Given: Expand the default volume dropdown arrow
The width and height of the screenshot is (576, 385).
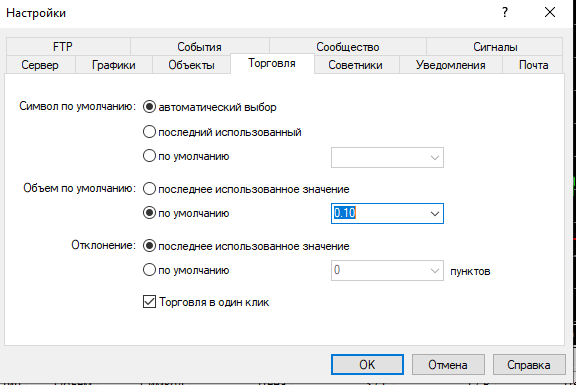Looking at the screenshot, I should [x=435, y=213].
